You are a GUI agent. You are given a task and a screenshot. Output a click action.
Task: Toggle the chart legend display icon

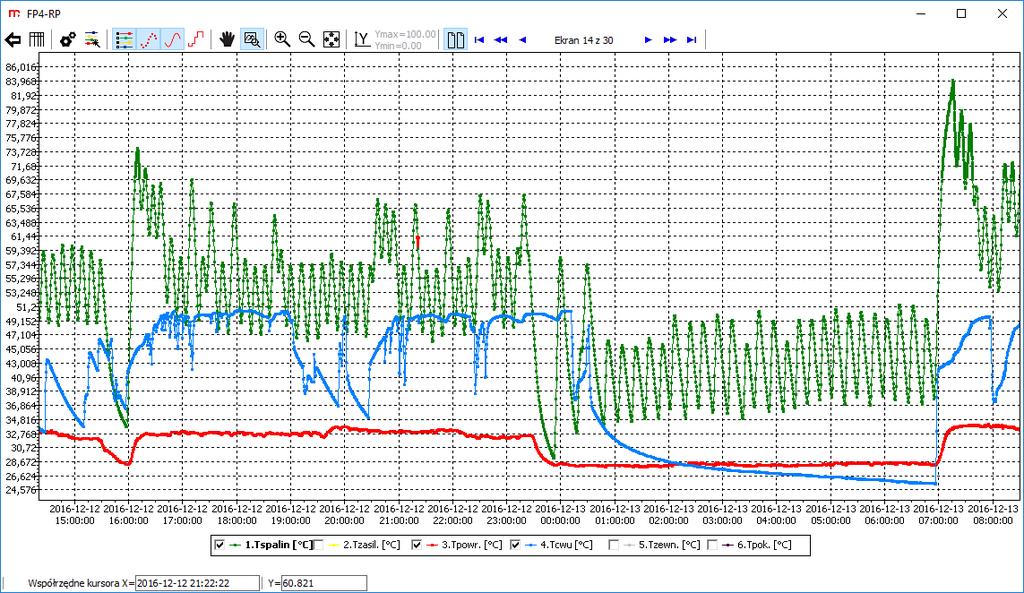click(124, 40)
